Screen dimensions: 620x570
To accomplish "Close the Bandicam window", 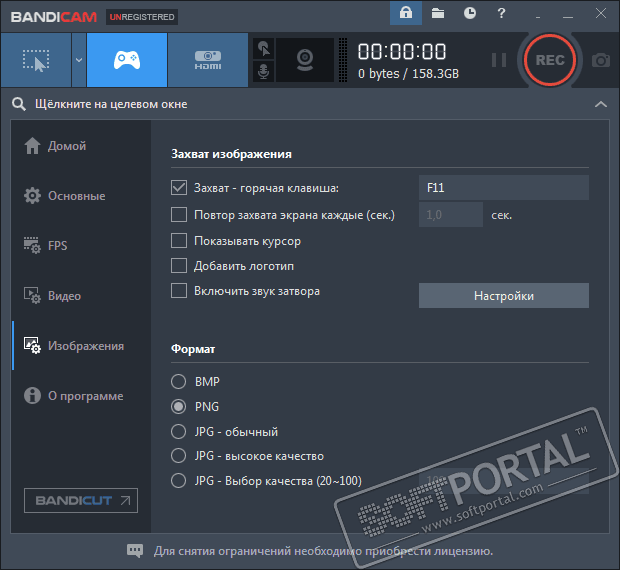I will tap(601, 13).
